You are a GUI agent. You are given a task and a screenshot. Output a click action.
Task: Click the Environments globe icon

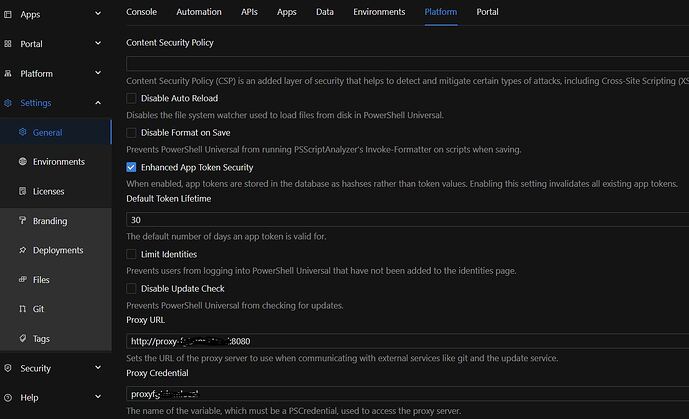click(x=22, y=161)
